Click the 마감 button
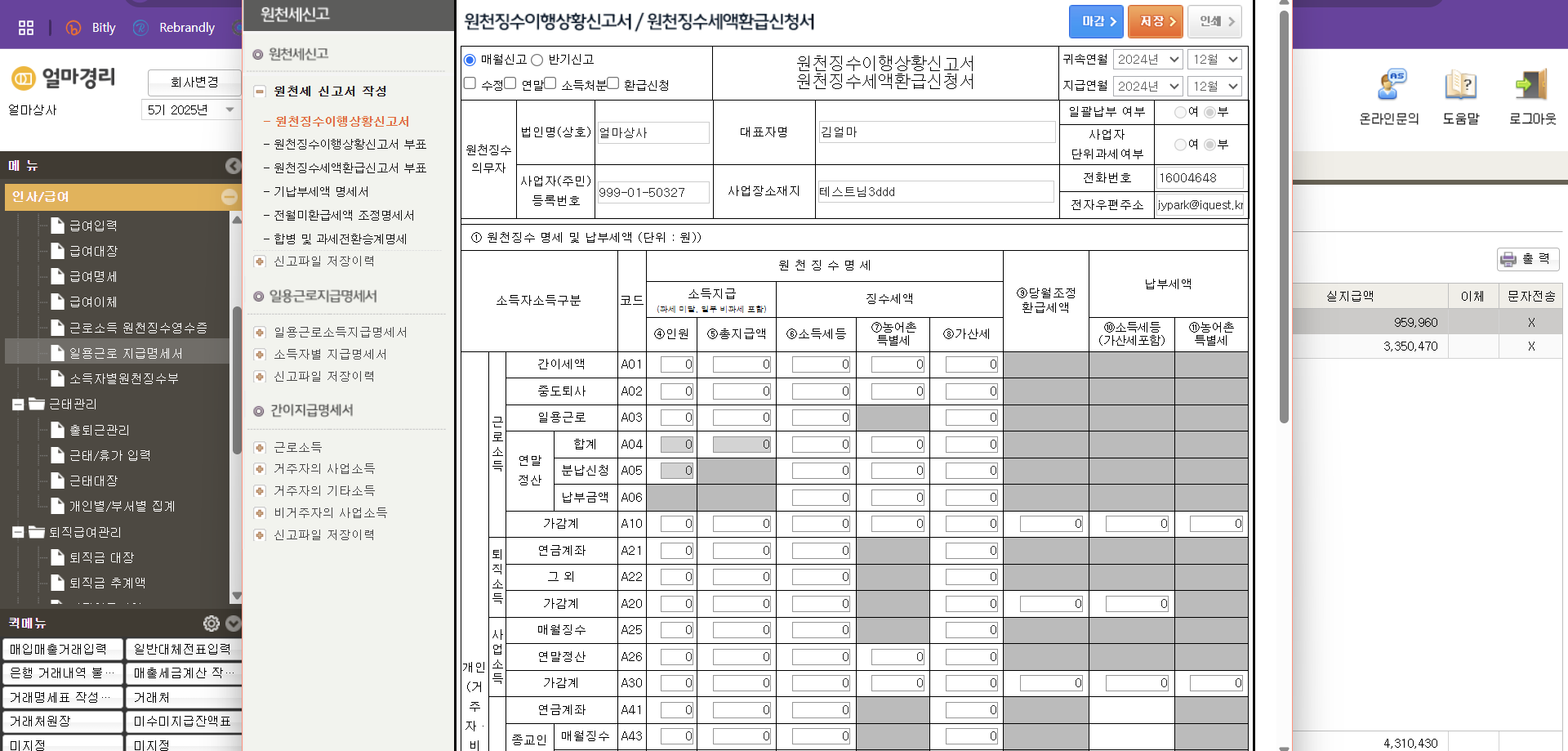This screenshot has height=751, width=1568. 1096,21
